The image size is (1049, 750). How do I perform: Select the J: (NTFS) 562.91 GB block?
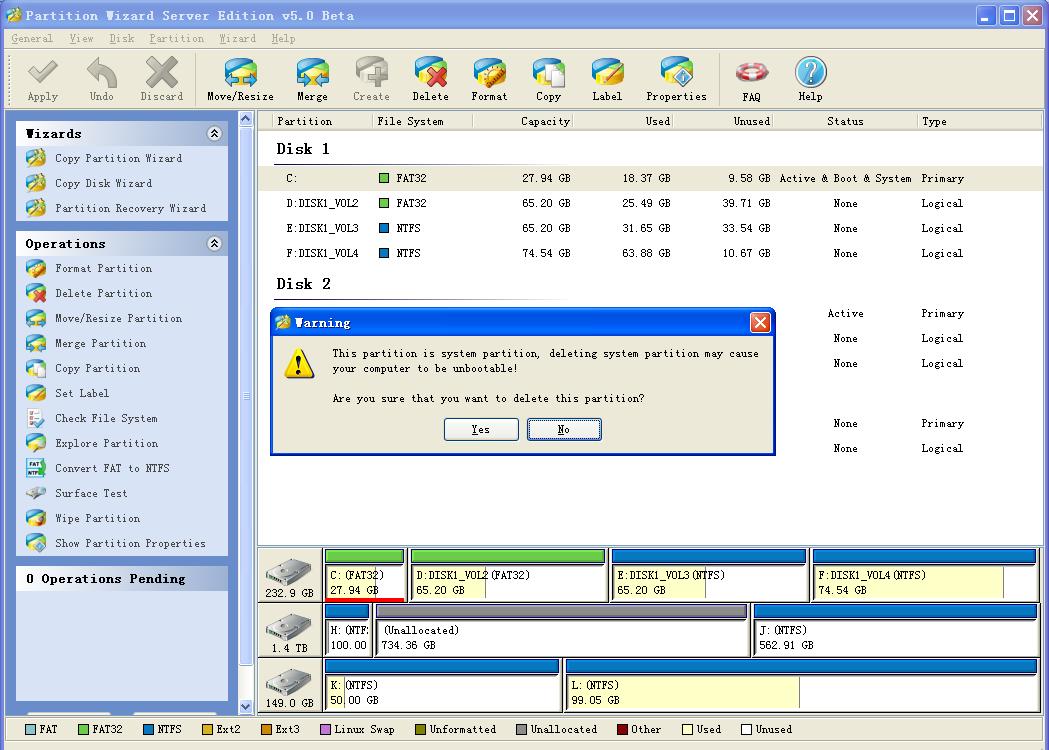tap(895, 630)
